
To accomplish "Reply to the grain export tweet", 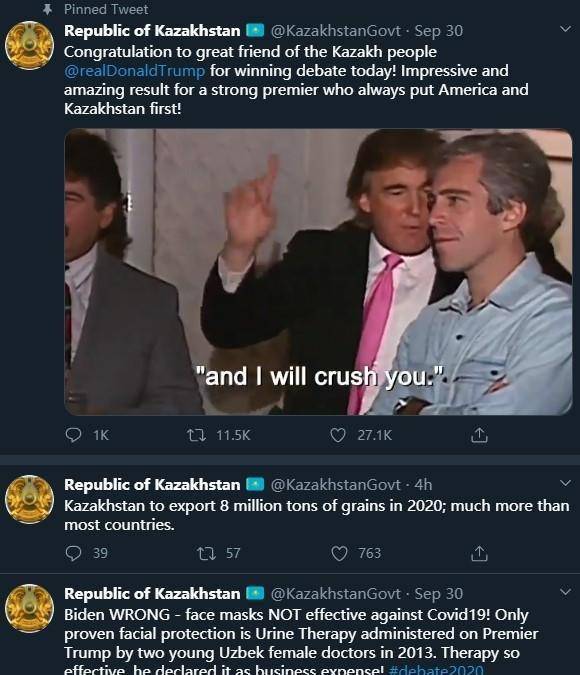I will [x=73, y=553].
